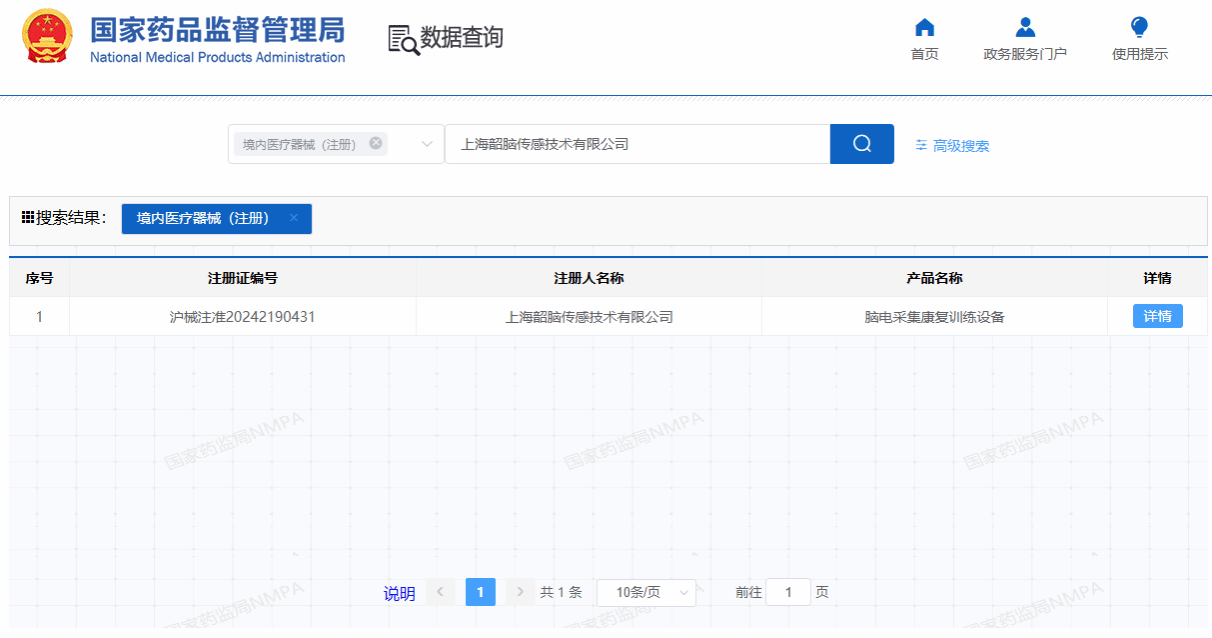Go to the next results page arrow
Viewport: 1212px width, 638px height.
point(519,592)
